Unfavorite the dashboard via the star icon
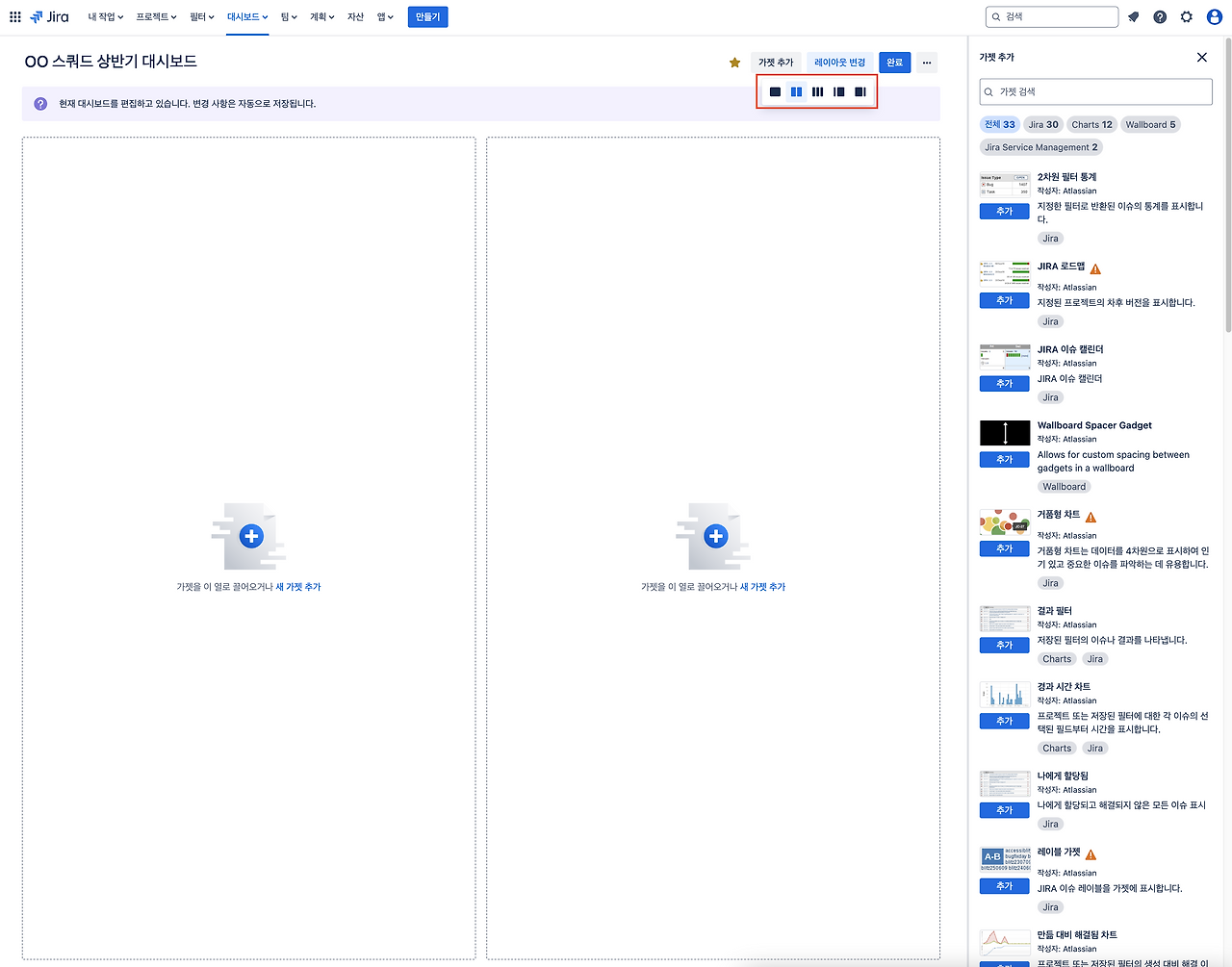Image resolution: width=1232 pixels, height=967 pixels. (x=734, y=62)
